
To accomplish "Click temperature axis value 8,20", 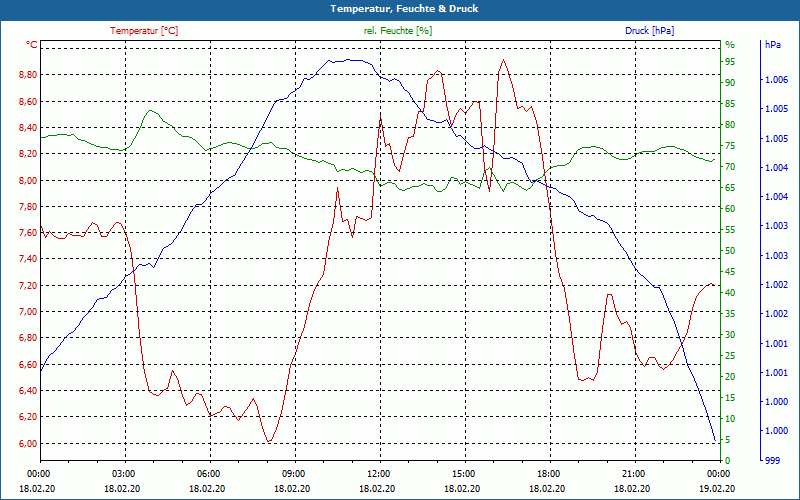I will click(x=28, y=154).
